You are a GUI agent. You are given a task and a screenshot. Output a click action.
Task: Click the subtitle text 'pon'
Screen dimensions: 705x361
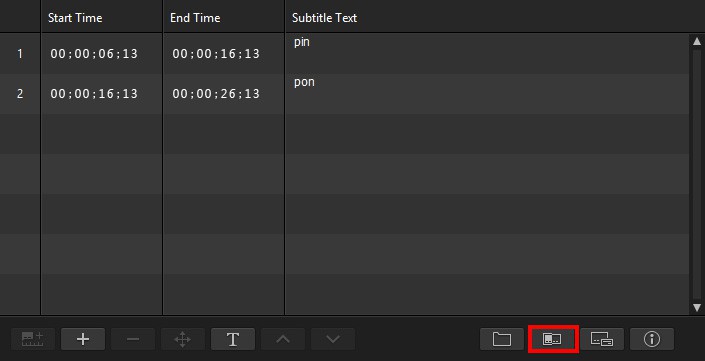[304, 83]
